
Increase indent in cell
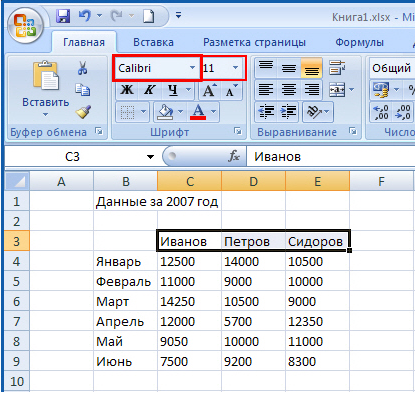pyautogui.click(x=288, y=112)
